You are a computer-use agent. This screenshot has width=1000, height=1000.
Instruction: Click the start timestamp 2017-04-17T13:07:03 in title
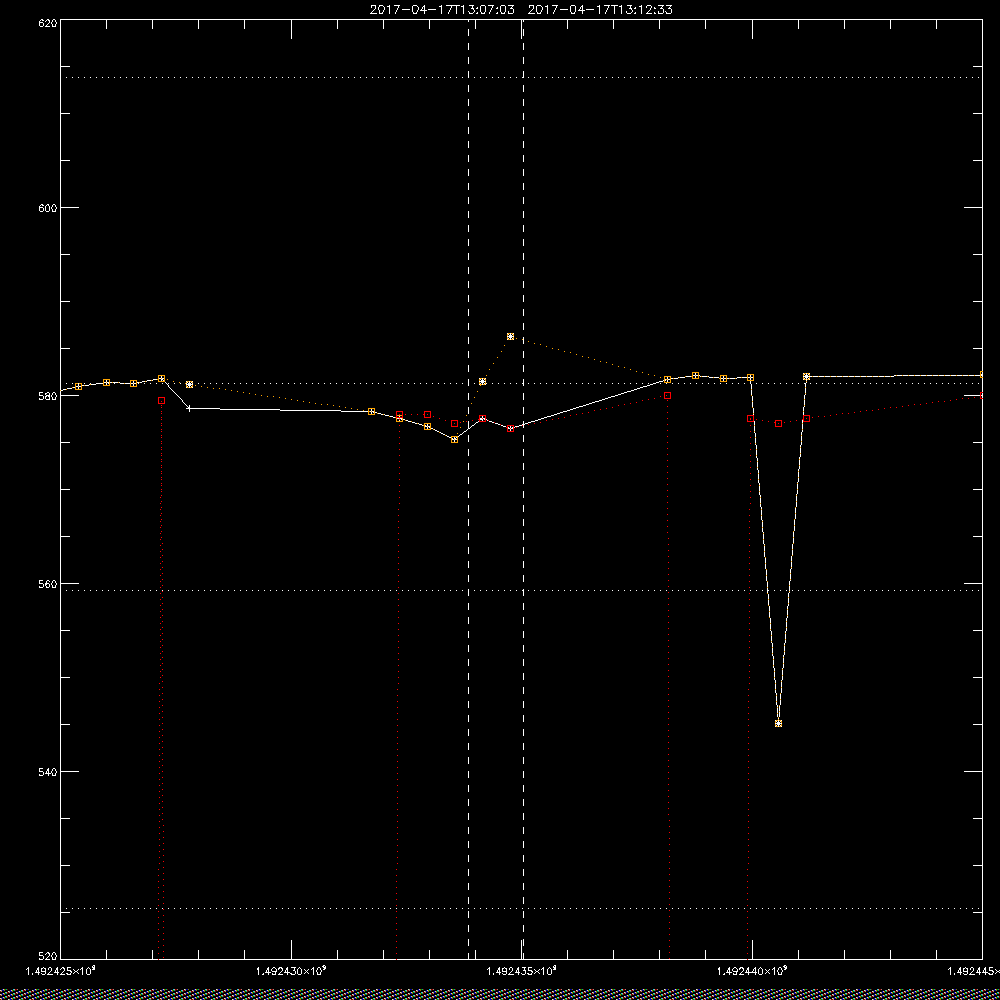point(442,10)
